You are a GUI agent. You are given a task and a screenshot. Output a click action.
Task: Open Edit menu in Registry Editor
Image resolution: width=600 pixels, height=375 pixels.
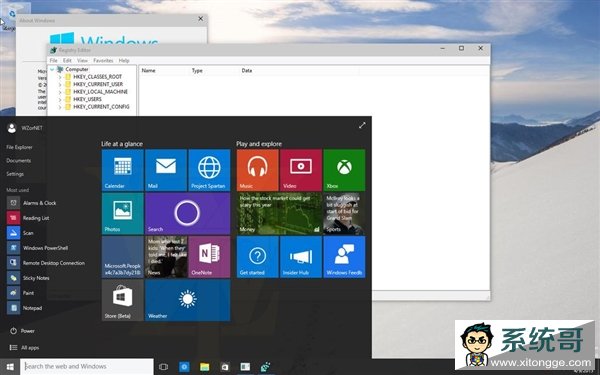pyautogui.click(x=67, y=60)
